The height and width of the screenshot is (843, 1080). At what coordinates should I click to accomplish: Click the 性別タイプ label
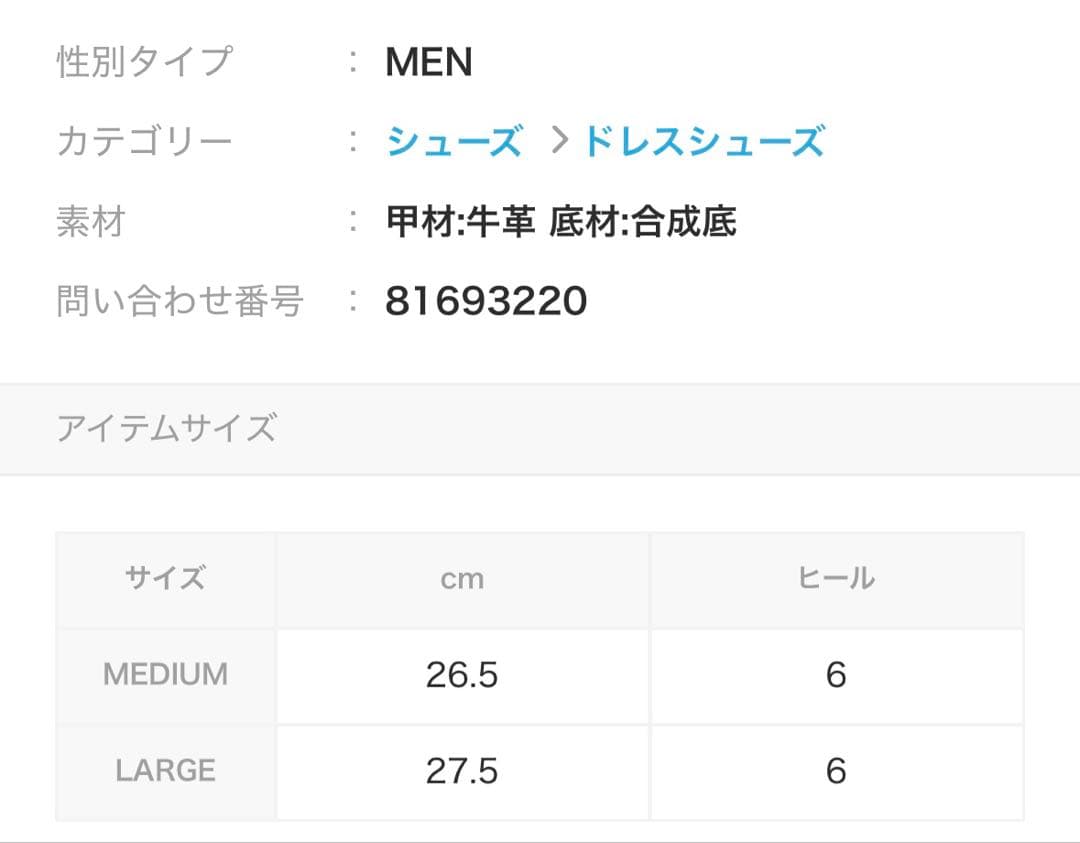[145, 62]
